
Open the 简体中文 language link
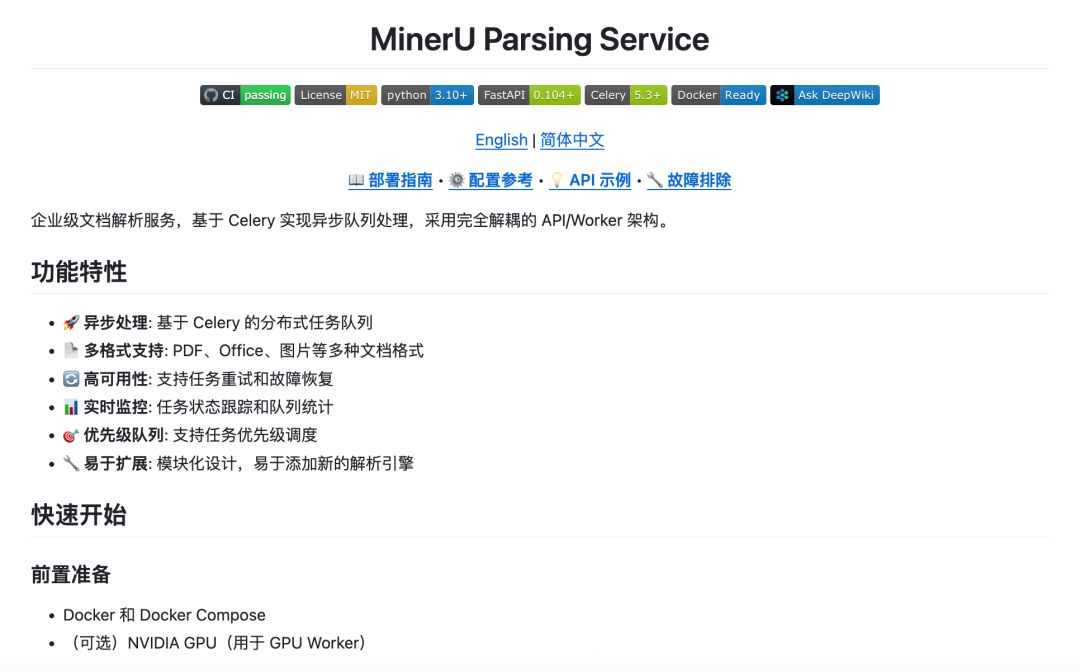572,140
